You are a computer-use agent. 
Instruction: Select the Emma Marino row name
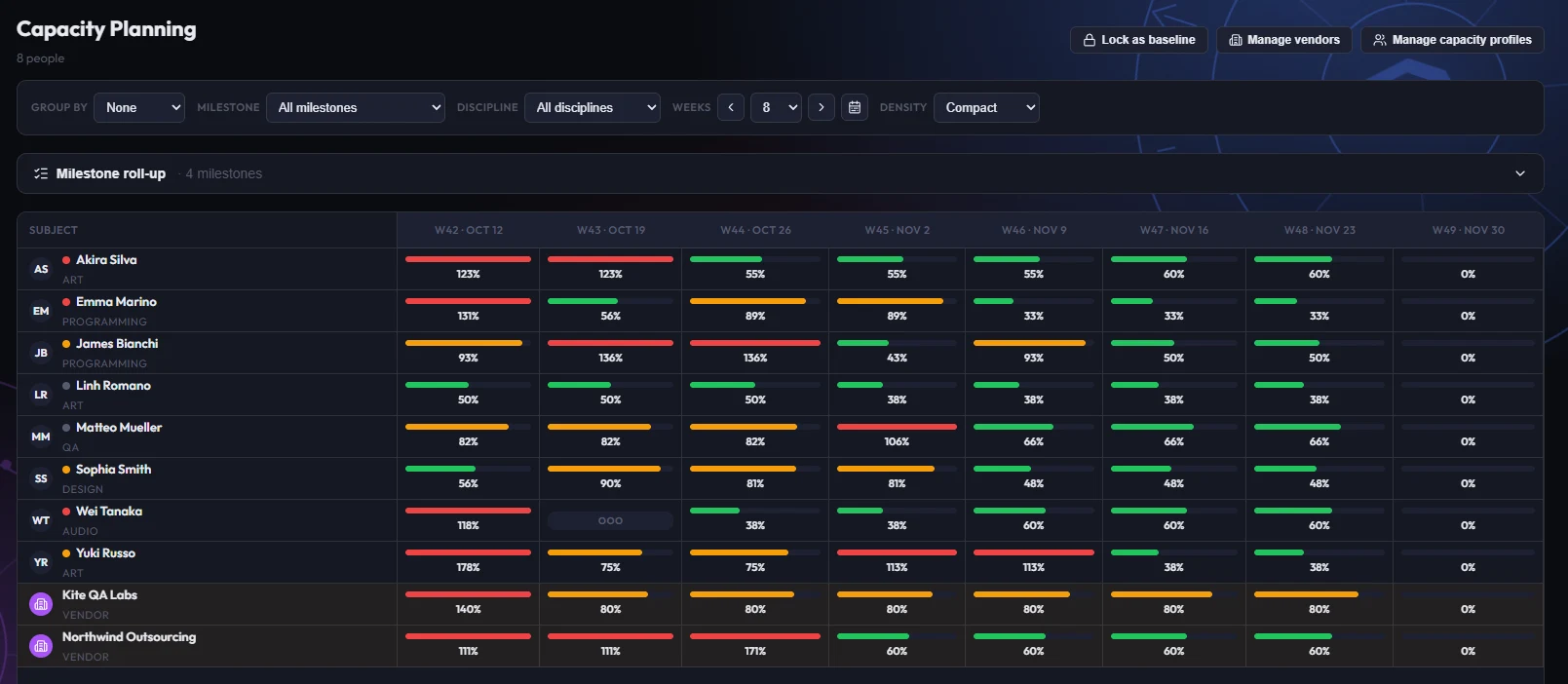[x=116, y=302]
